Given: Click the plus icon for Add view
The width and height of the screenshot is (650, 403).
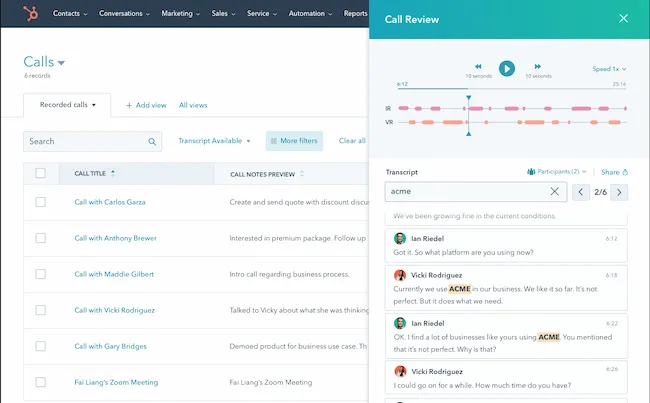Looking at the screenshot, I should click(129, 106).
